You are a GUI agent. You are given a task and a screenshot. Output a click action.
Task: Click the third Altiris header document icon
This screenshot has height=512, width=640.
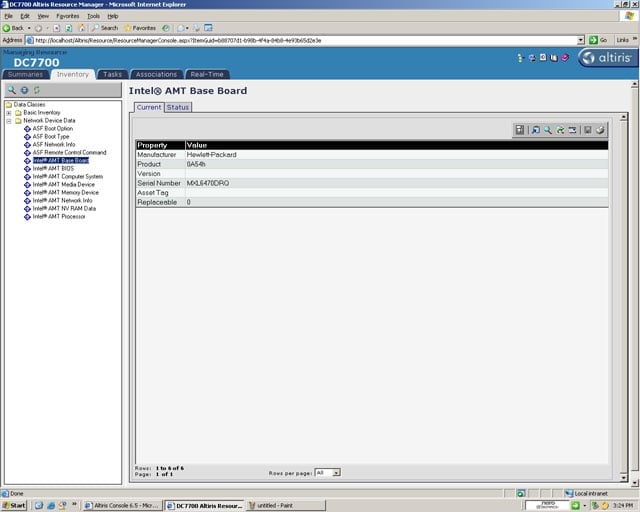point(543,58)
